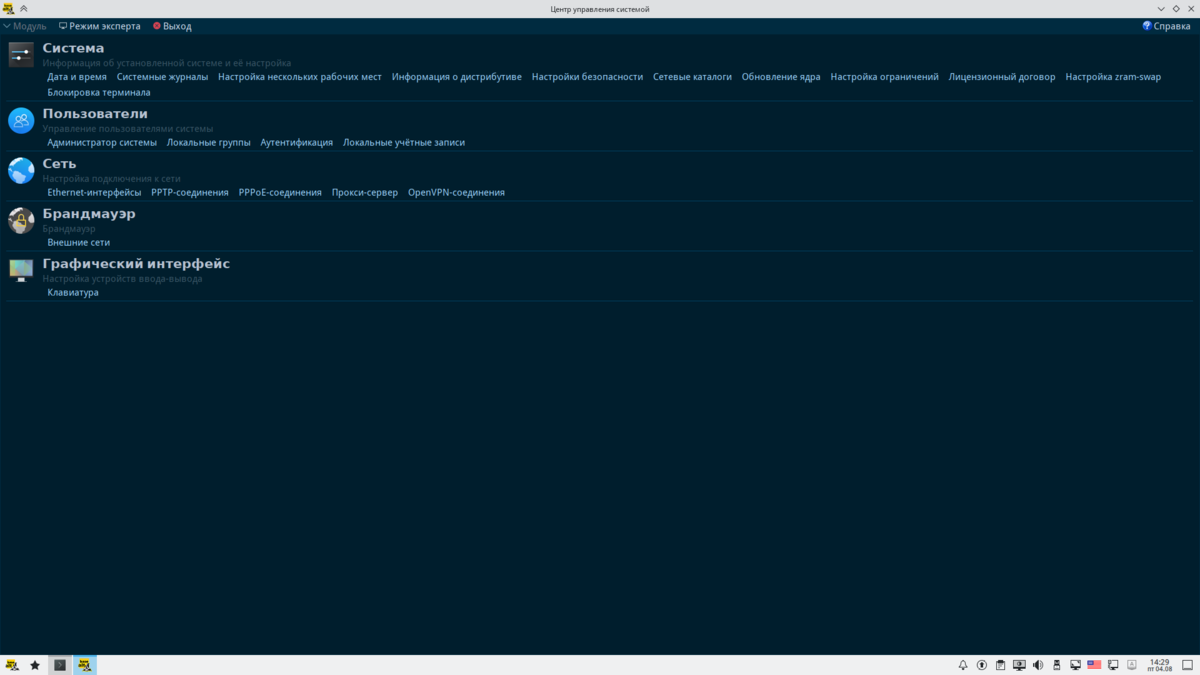Open Настройки безопасности
The image size is (1200, 675).
tap(587, 77)
